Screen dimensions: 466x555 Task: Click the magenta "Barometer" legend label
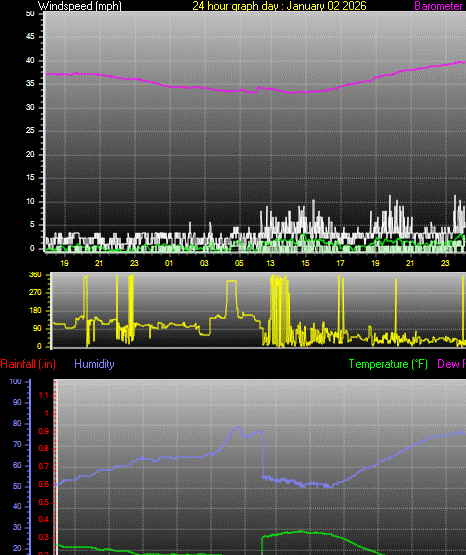coord(438,6)
